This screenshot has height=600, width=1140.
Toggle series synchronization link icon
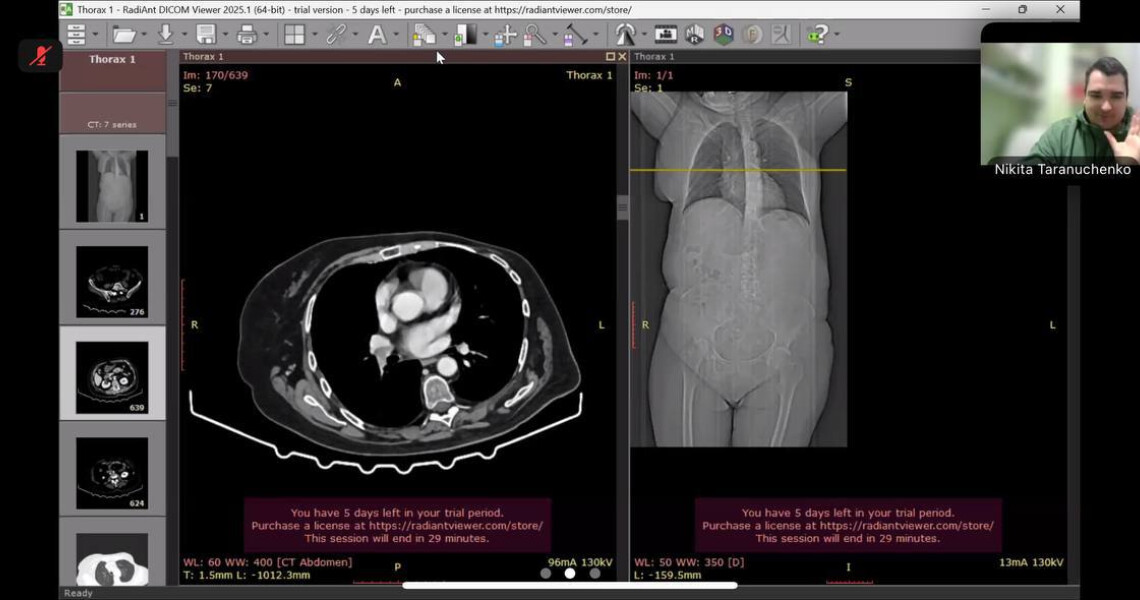pos(336,35)
